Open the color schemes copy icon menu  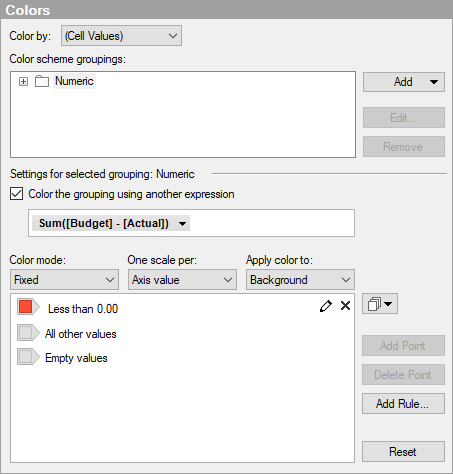click(380, 304)
